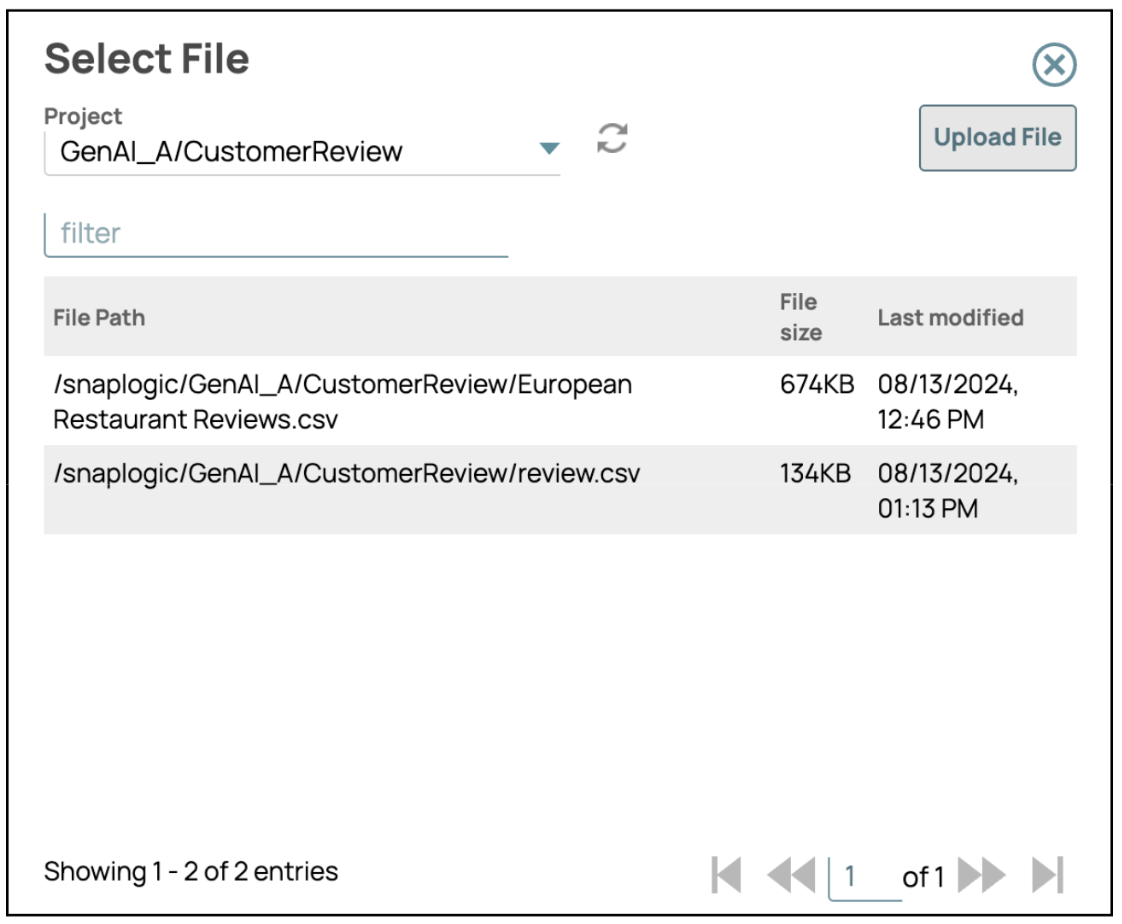Select the European Restaurant Reviews.csv file

[x=342, y=402]
